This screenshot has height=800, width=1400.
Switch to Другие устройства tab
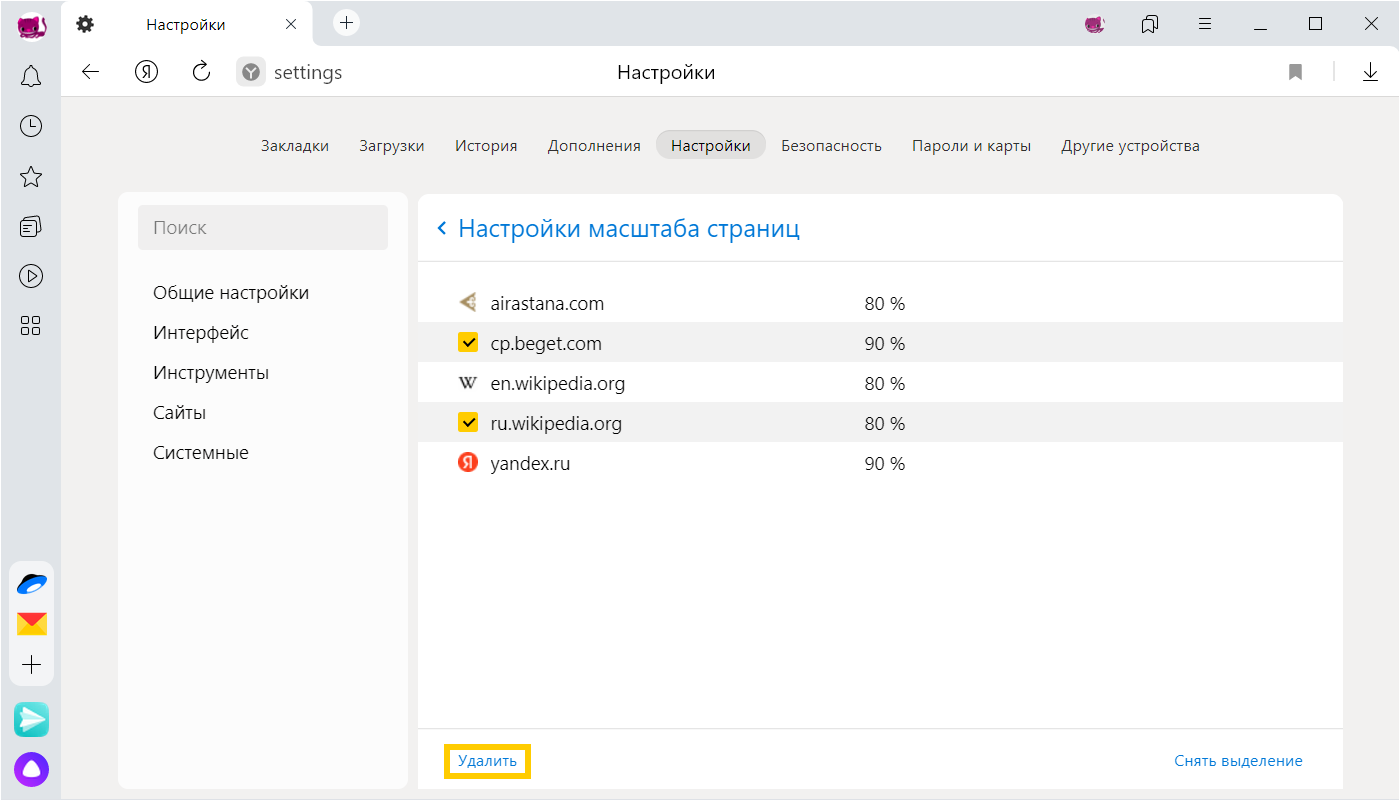click(x=1130, y=145)
